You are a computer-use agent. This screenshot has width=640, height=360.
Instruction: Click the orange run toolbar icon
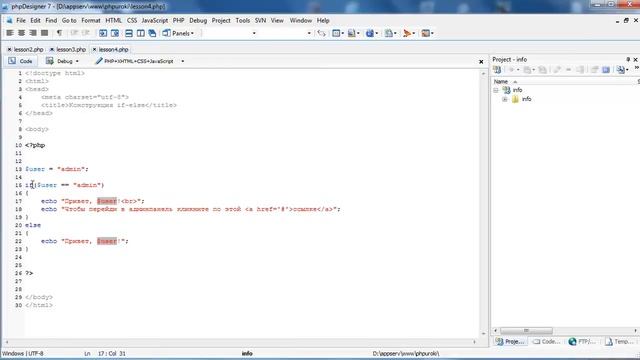click(408, 33)
